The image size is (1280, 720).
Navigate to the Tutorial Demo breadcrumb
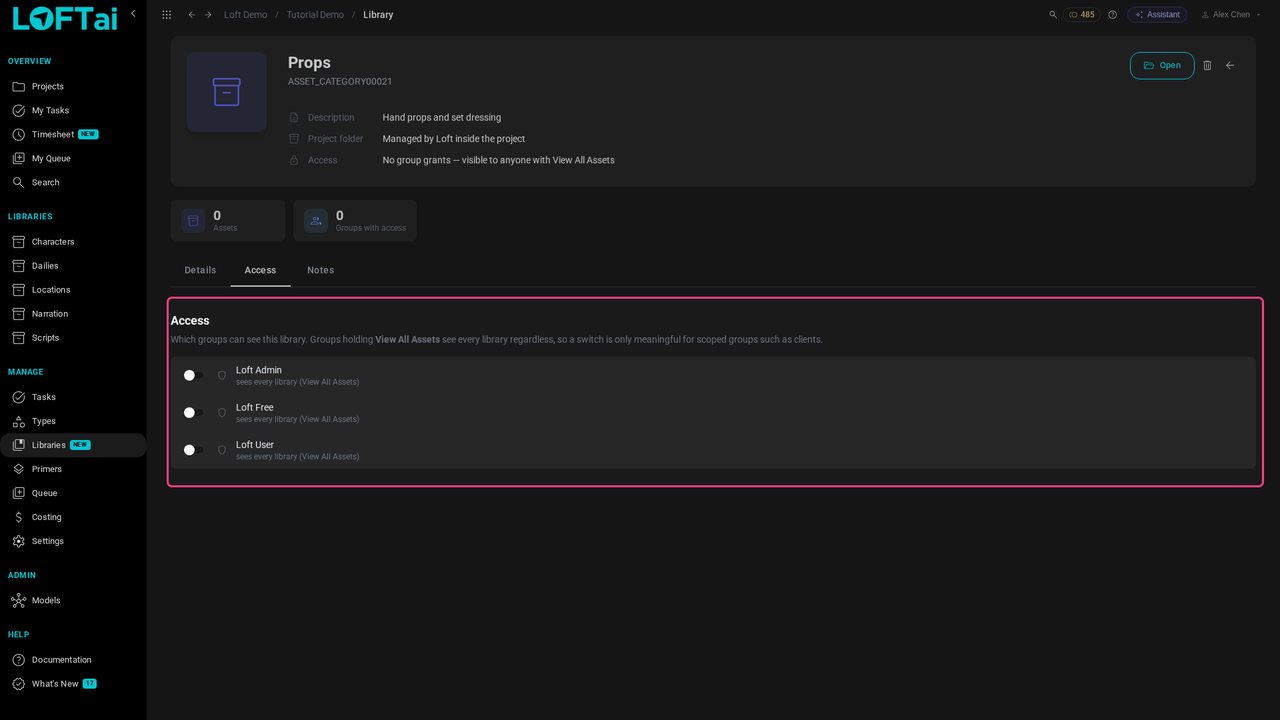pyautogui.click(x=315, y=15)
